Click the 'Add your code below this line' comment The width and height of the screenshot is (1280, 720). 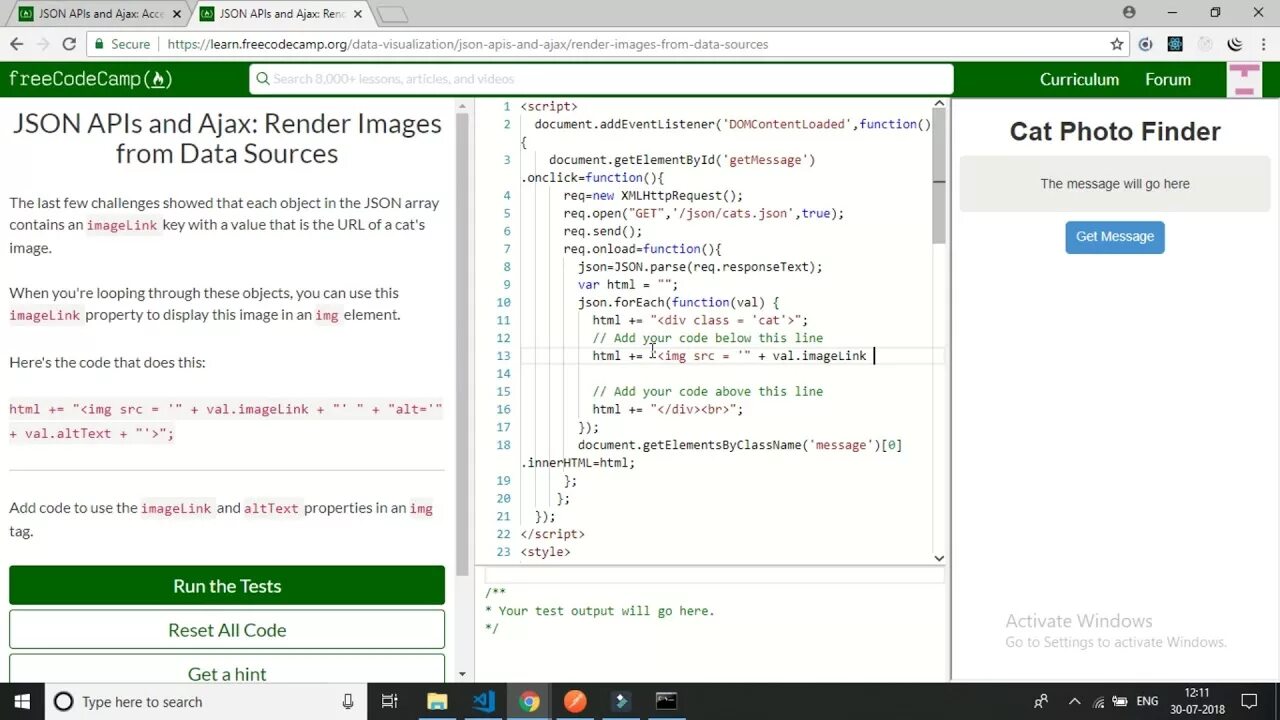(x=707, y=338)
